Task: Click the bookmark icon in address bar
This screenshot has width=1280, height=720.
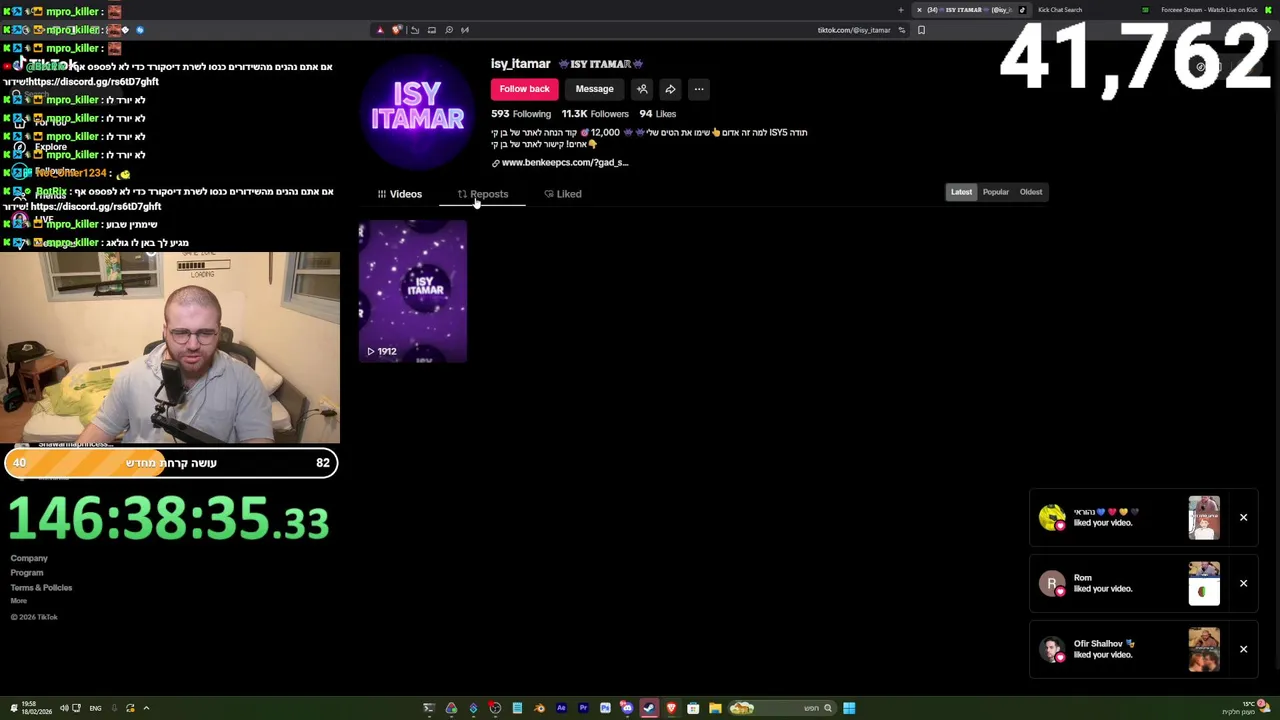Action: pyautogui.click(x=921, y=30)
